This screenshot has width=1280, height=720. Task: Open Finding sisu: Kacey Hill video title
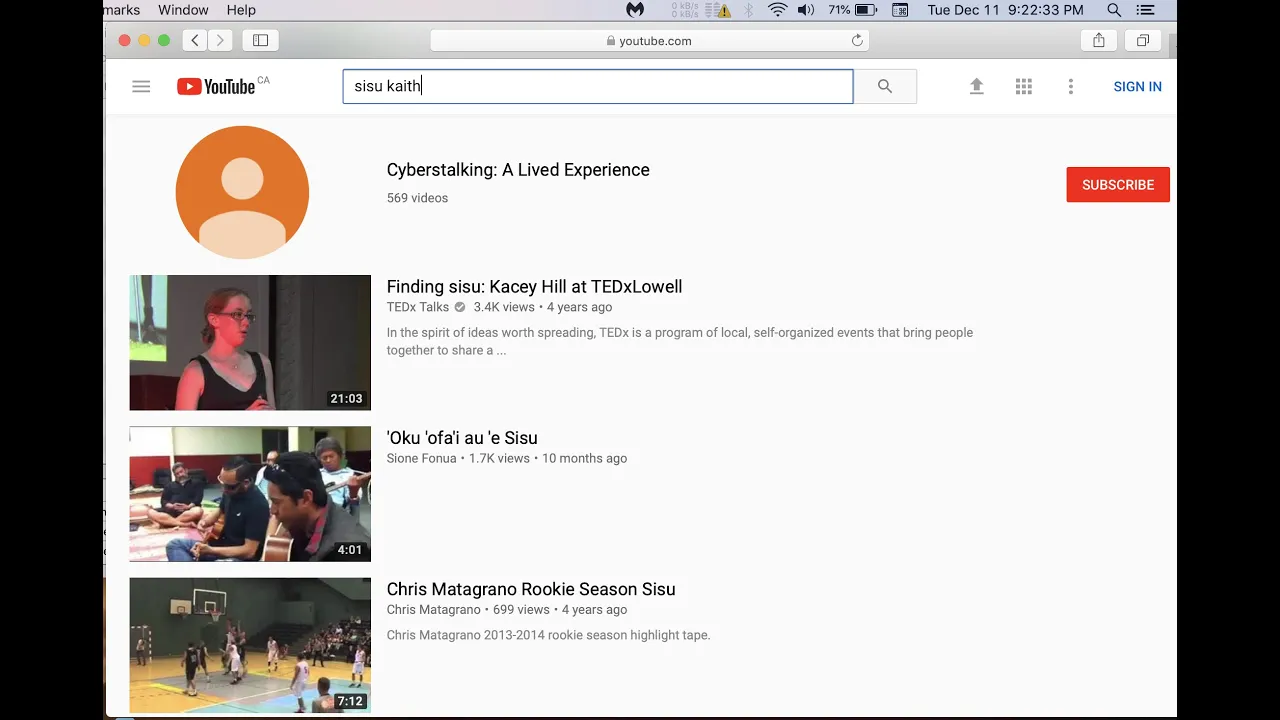point(534,287)
